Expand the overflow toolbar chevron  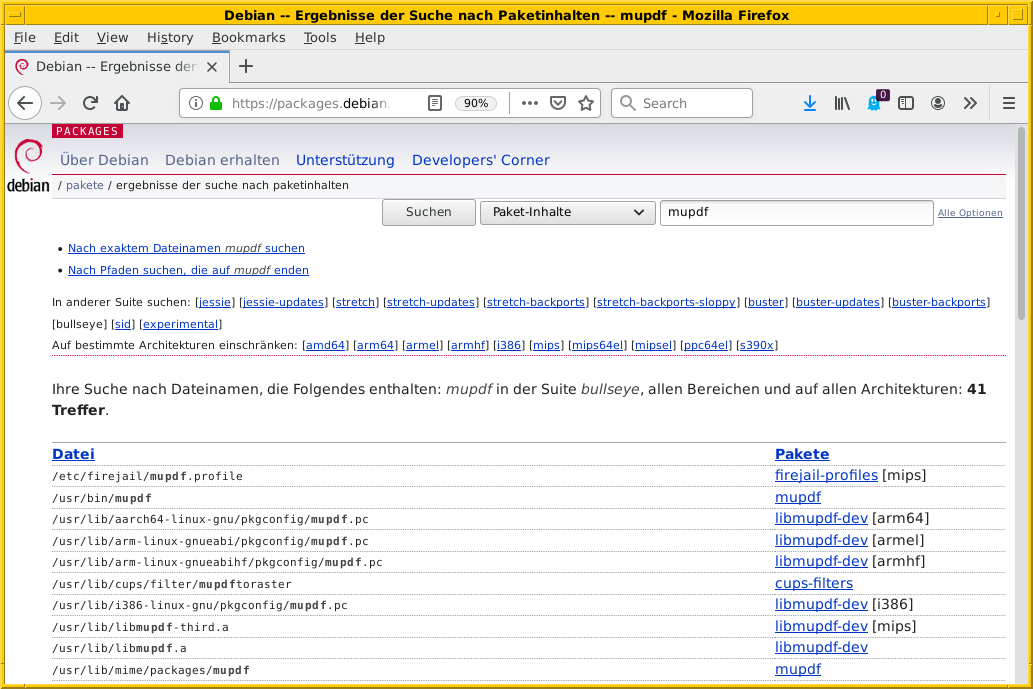point(970,103)
